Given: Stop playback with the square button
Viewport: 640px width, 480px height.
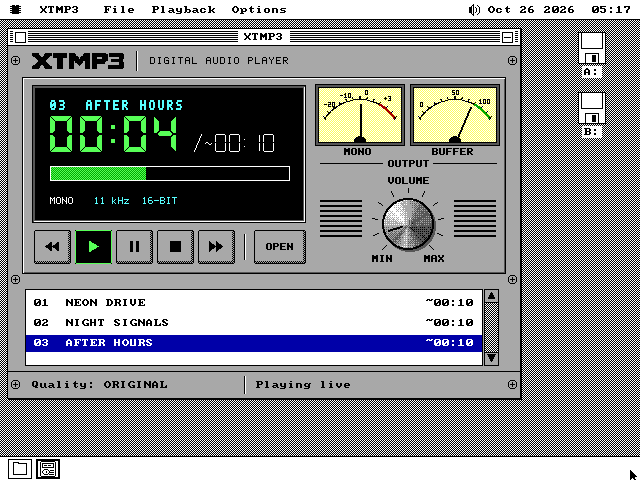Looking at the screenshot, I should click(175, 247).
